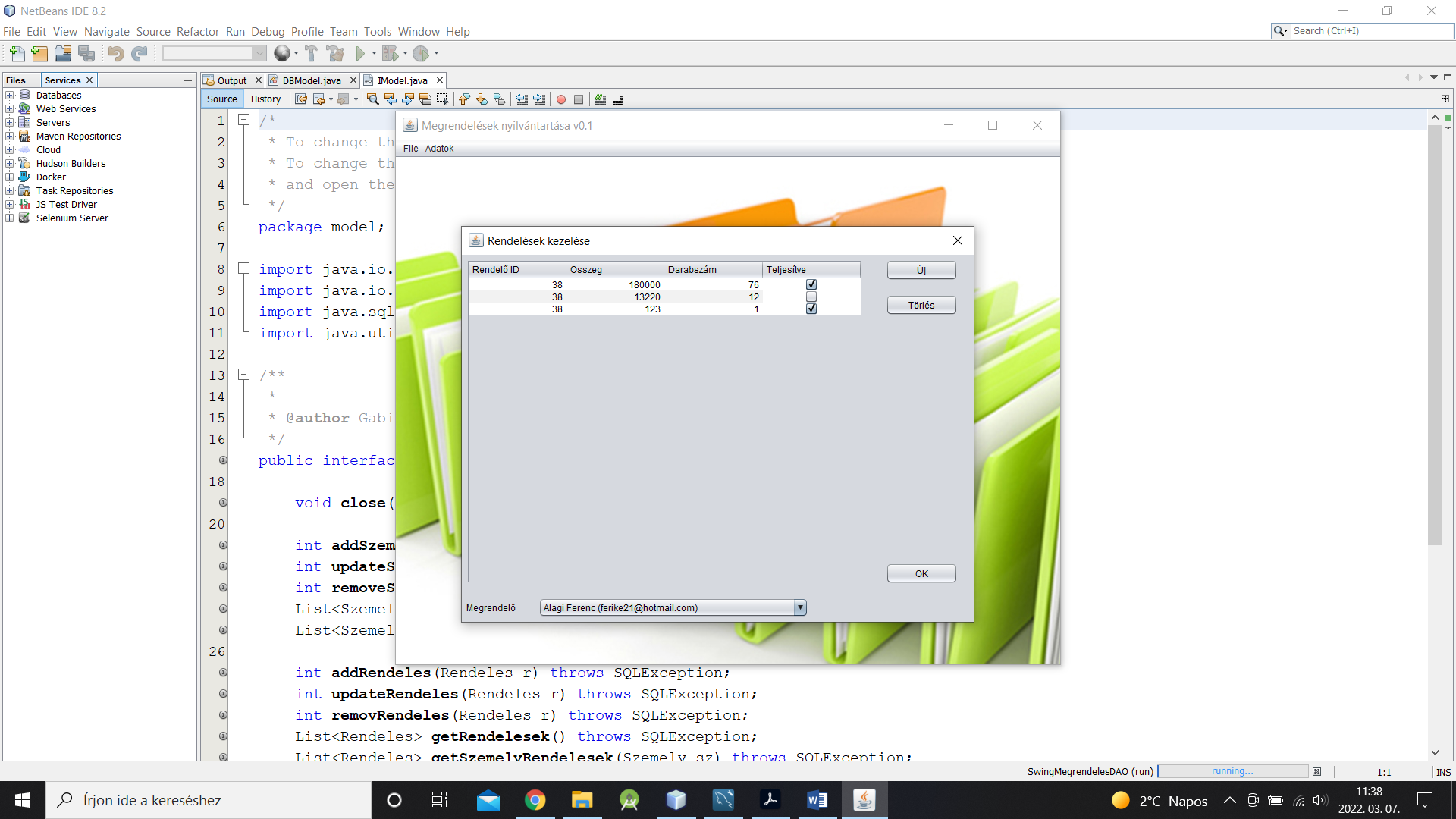Click the OK button in the dialog
This screenshot has width=1456, height=819.
(921, 573)
